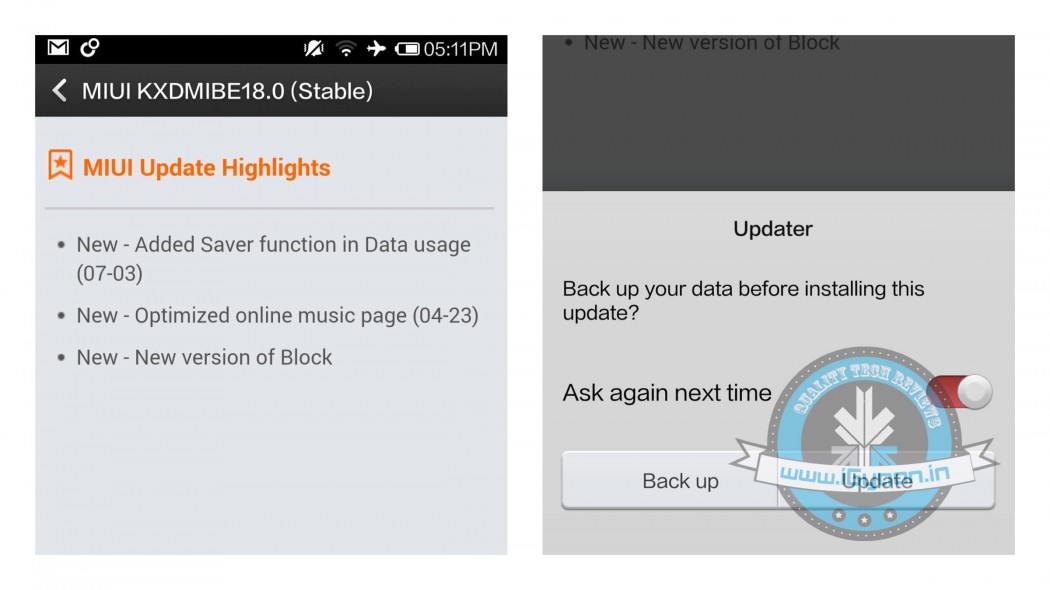The height and width of the screenshot is (590, 1050).
Task: Tap the MIUI KXDMIBE18.0 (Stable) title
Action: point(227,91)
